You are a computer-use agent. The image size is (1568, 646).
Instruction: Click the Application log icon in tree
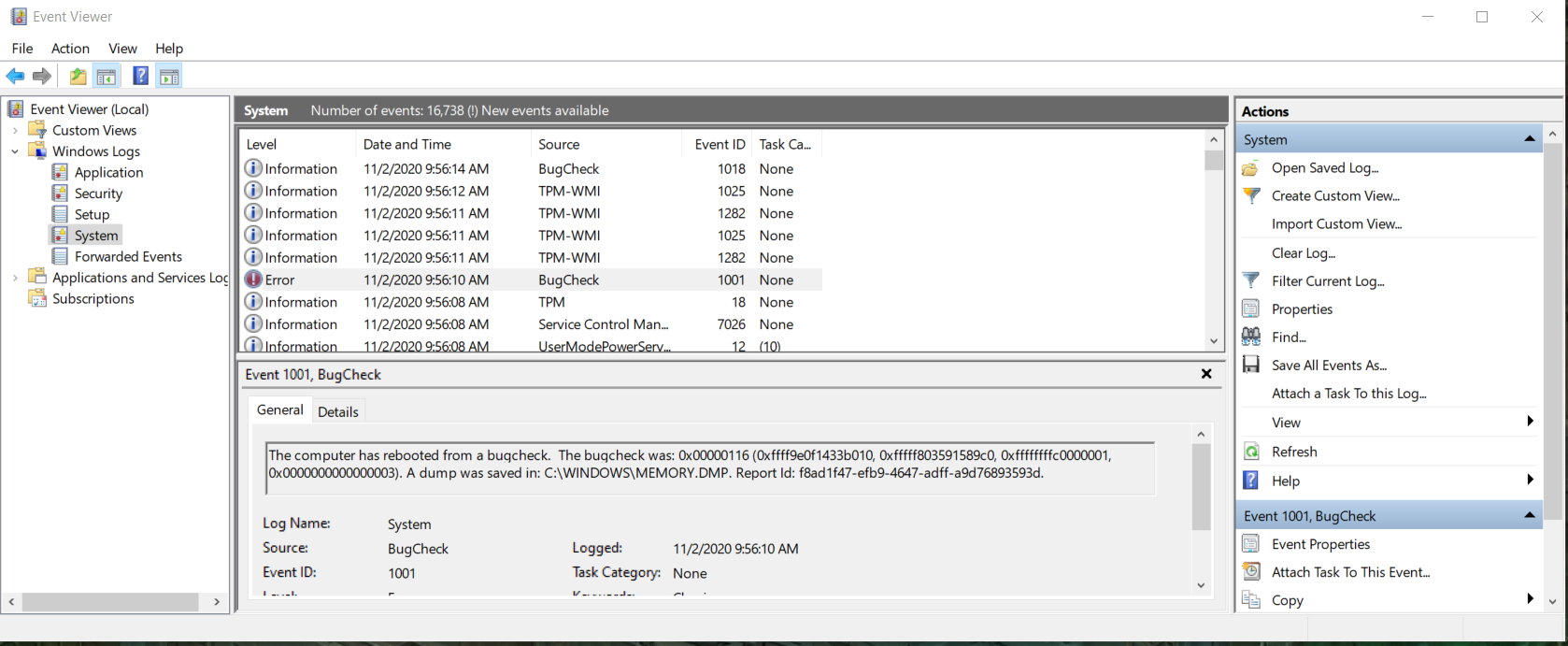(60, 172)
